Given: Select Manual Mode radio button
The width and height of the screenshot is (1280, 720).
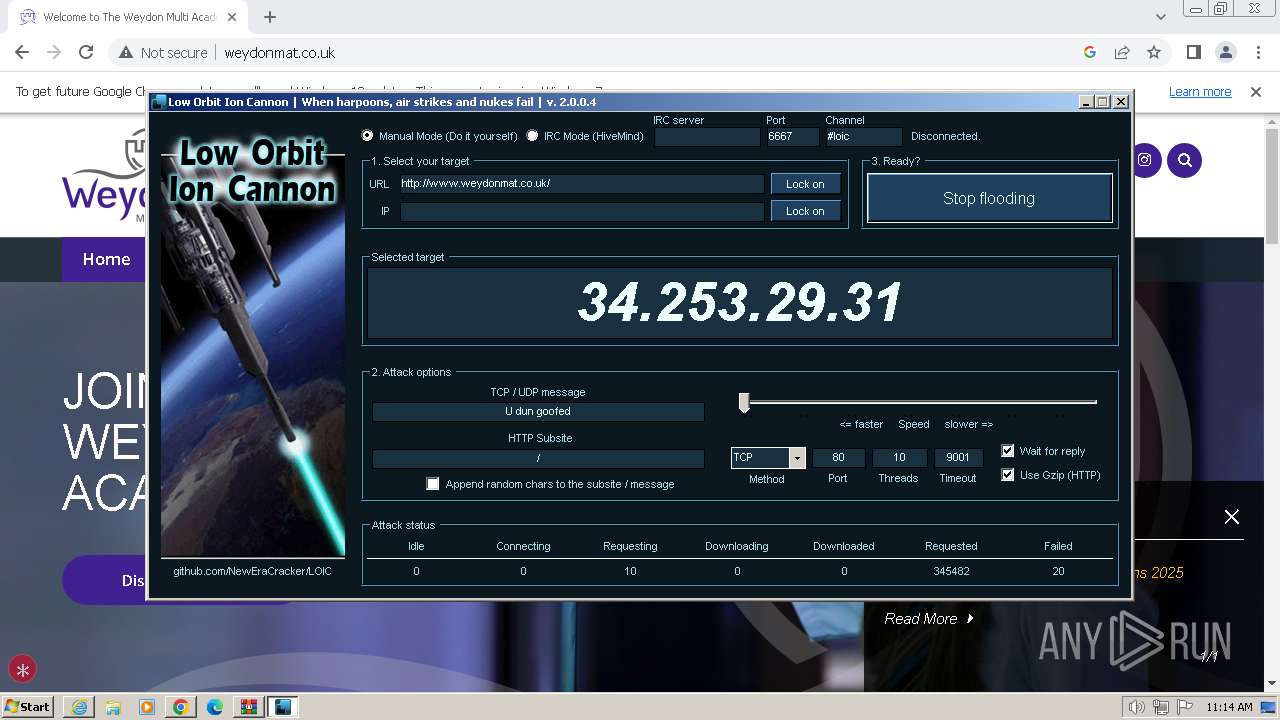Looking at the screenshot, I should (x=368, y=136).
